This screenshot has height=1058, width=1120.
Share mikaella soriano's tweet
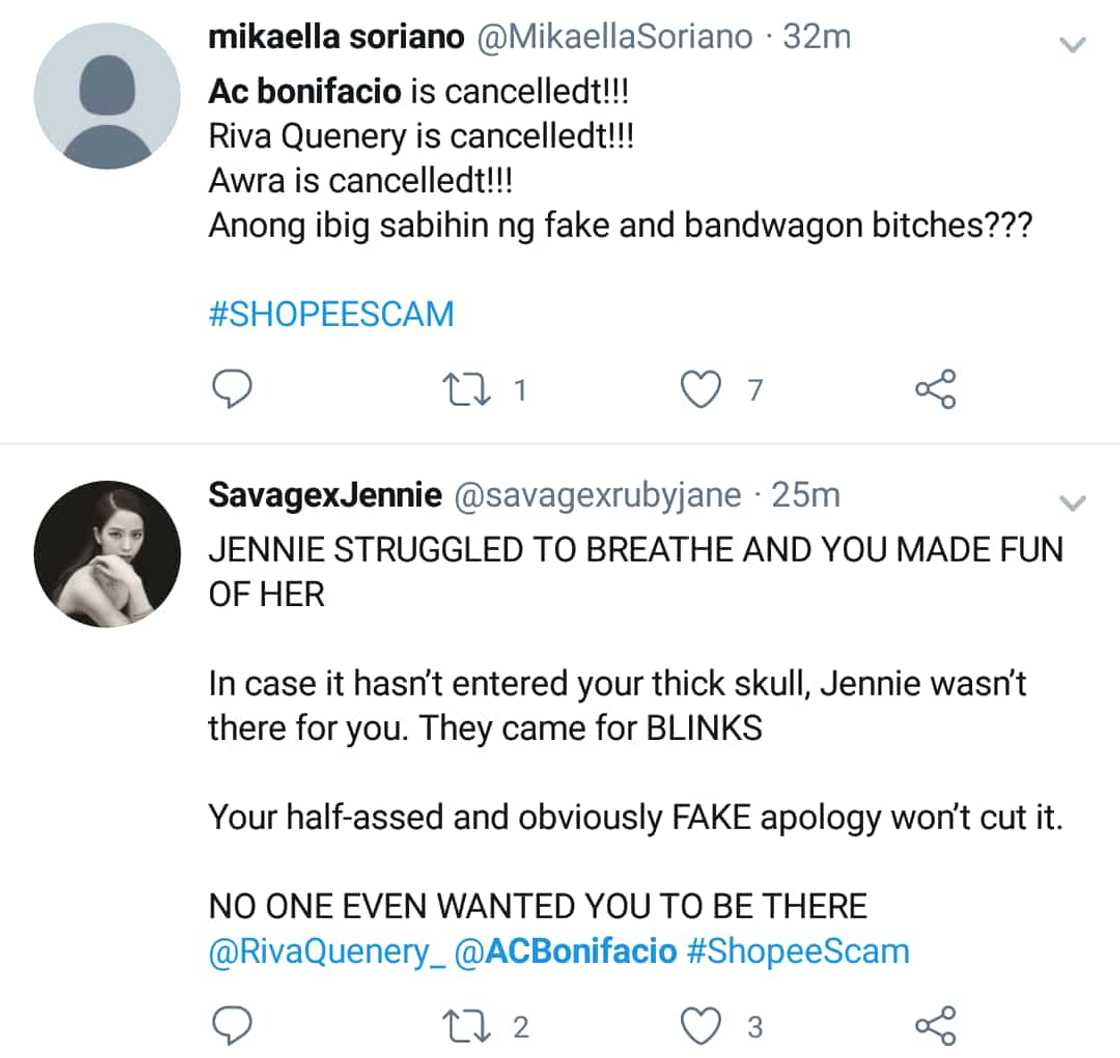tap(936, 389)
